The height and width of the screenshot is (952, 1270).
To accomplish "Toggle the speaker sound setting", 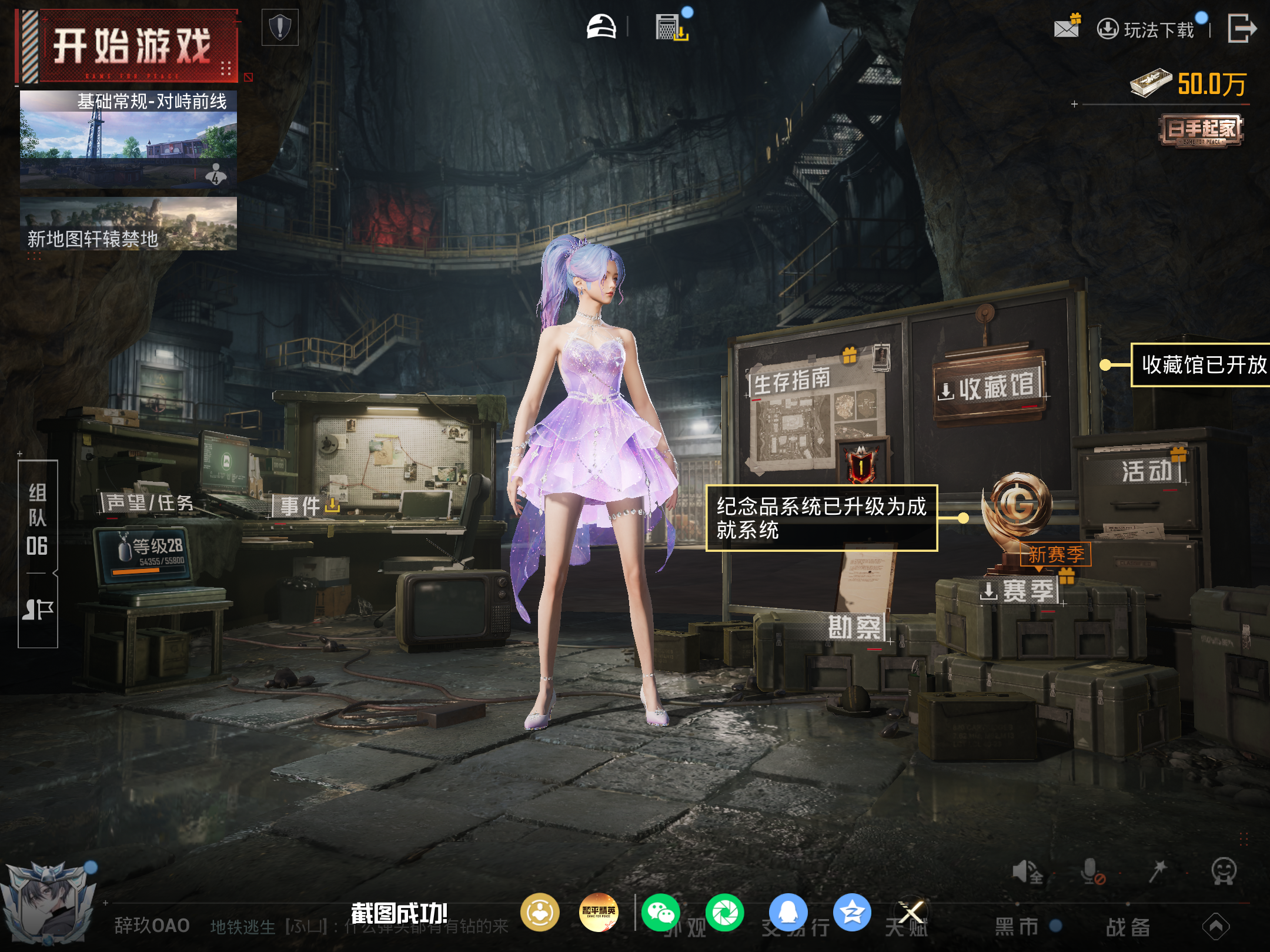I will (1027, 872).
